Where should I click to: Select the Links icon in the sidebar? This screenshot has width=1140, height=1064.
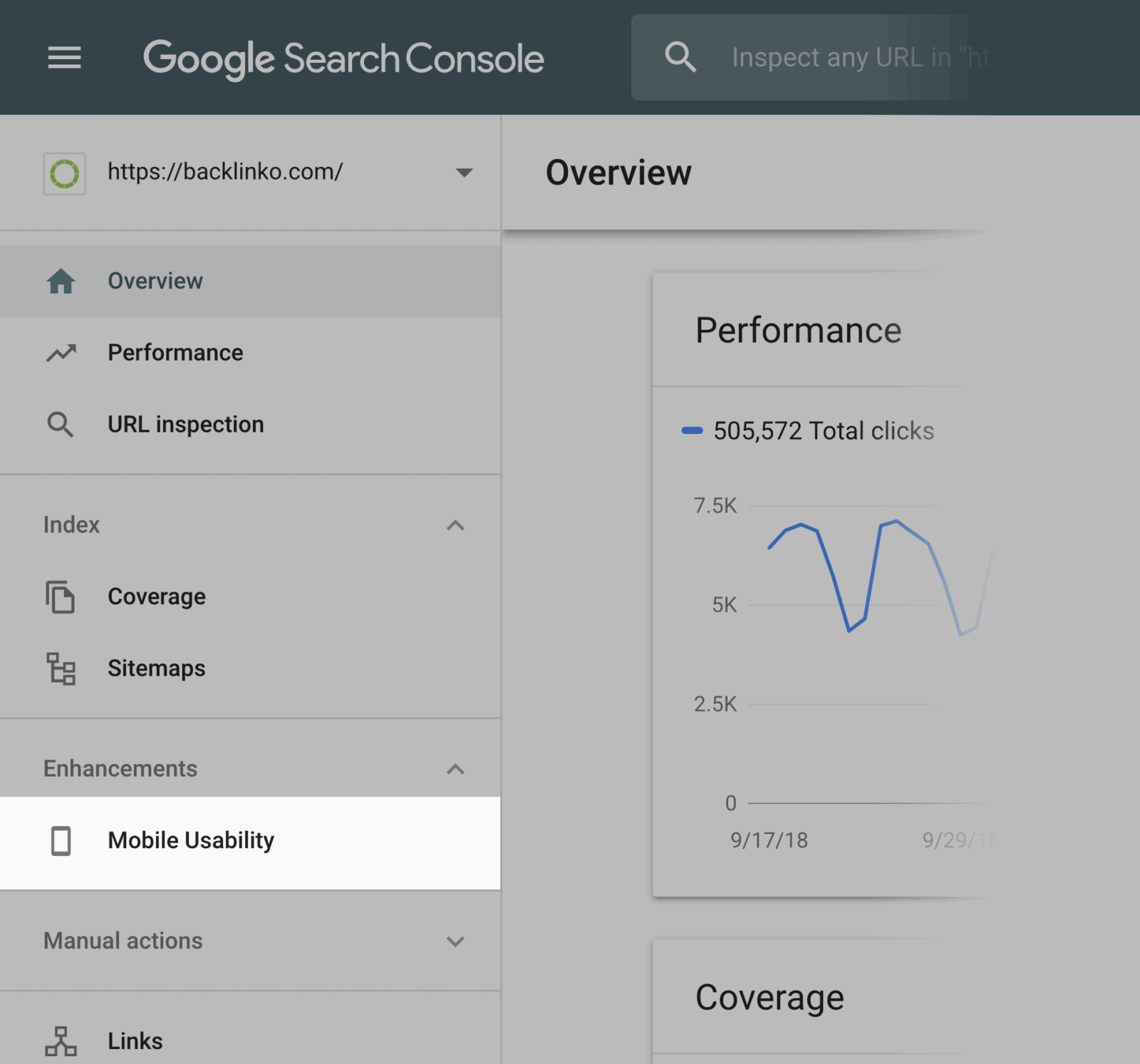(61, 1040)
